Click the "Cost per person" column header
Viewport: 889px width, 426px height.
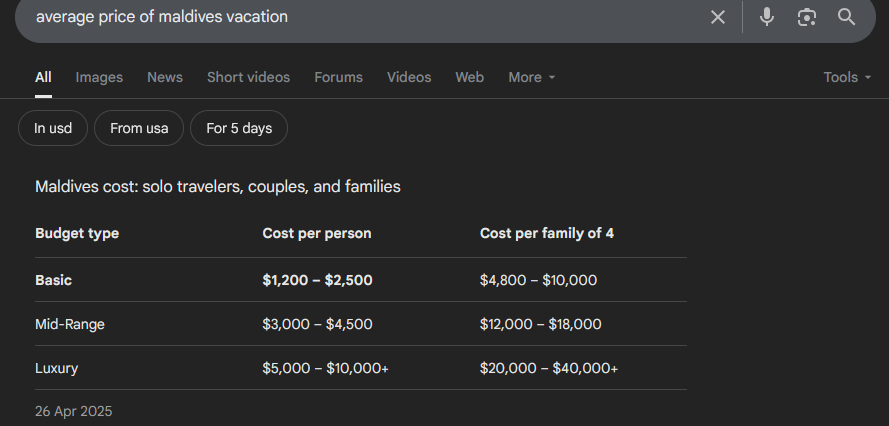[317, 233]
